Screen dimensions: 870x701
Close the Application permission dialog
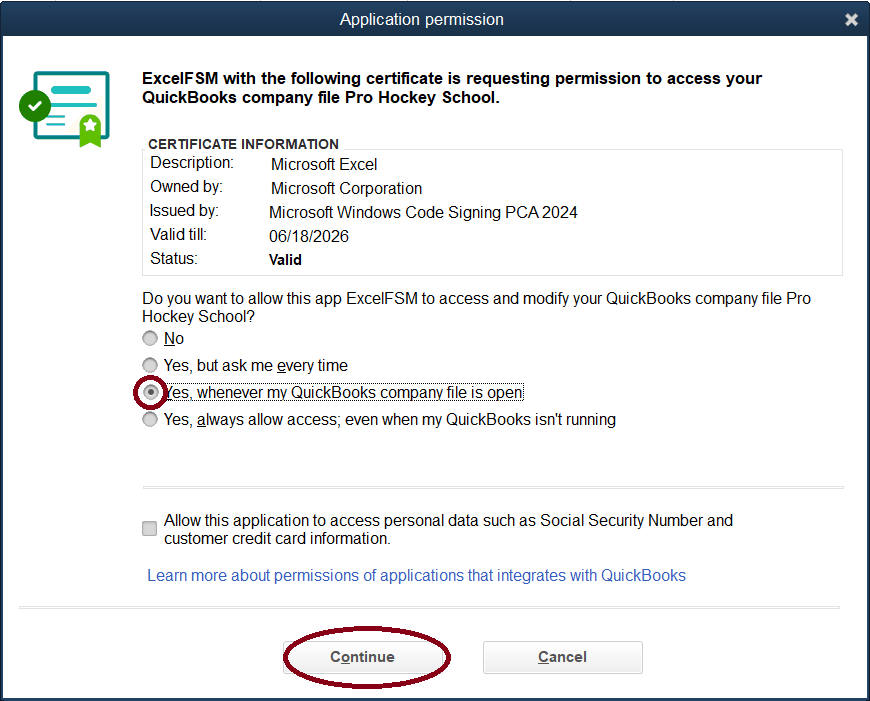pyautogui.click(x=851, y=19)
